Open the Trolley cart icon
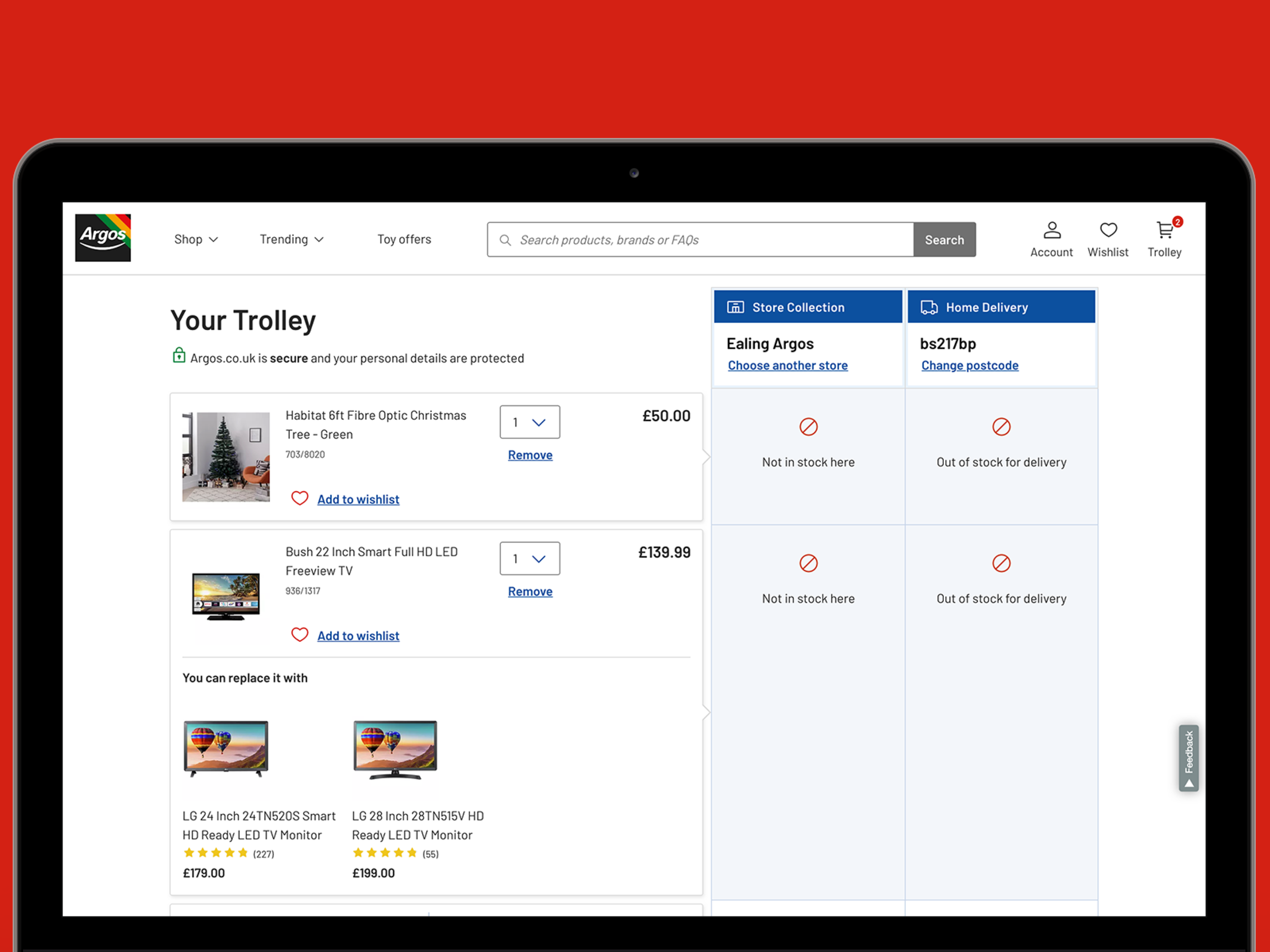The height and width of the screenshot is (952, 1270). click(1164, 231)
